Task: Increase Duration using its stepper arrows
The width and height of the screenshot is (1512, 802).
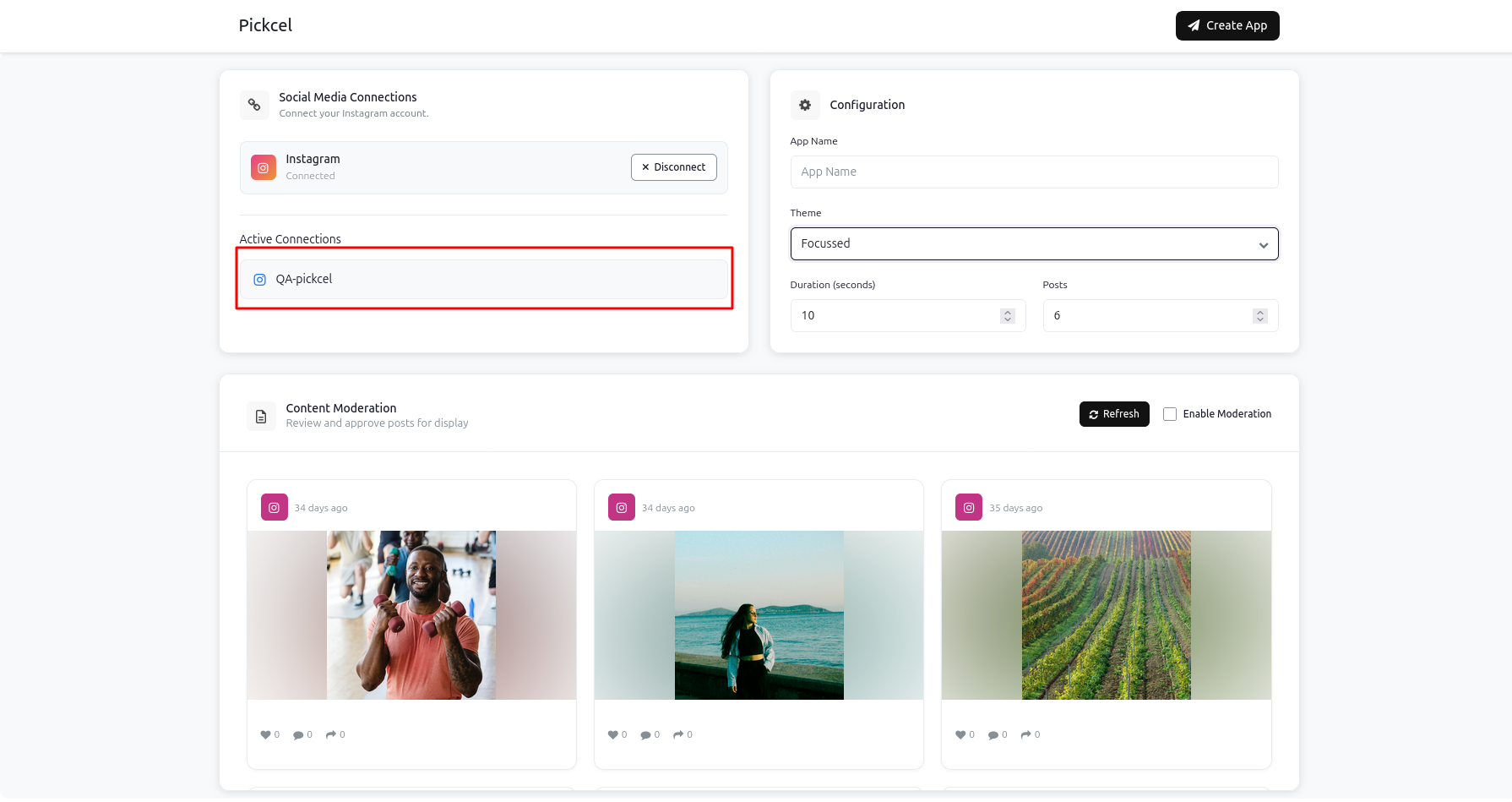Action: 1007,312
